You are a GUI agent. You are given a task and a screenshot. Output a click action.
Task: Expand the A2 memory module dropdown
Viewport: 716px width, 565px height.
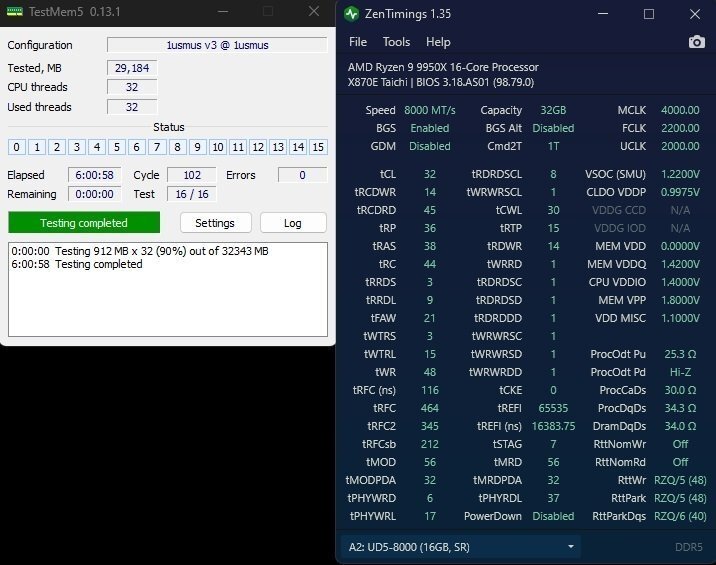point(460,546)
